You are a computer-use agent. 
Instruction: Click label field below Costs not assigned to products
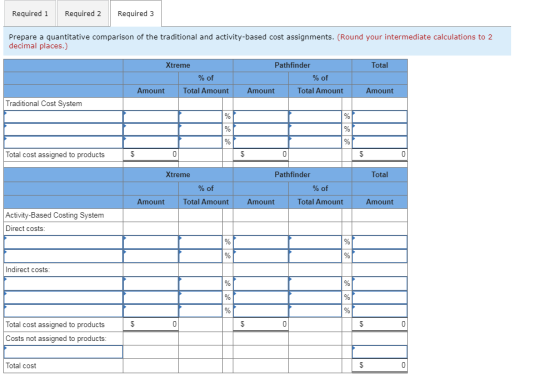click(63, 352)
